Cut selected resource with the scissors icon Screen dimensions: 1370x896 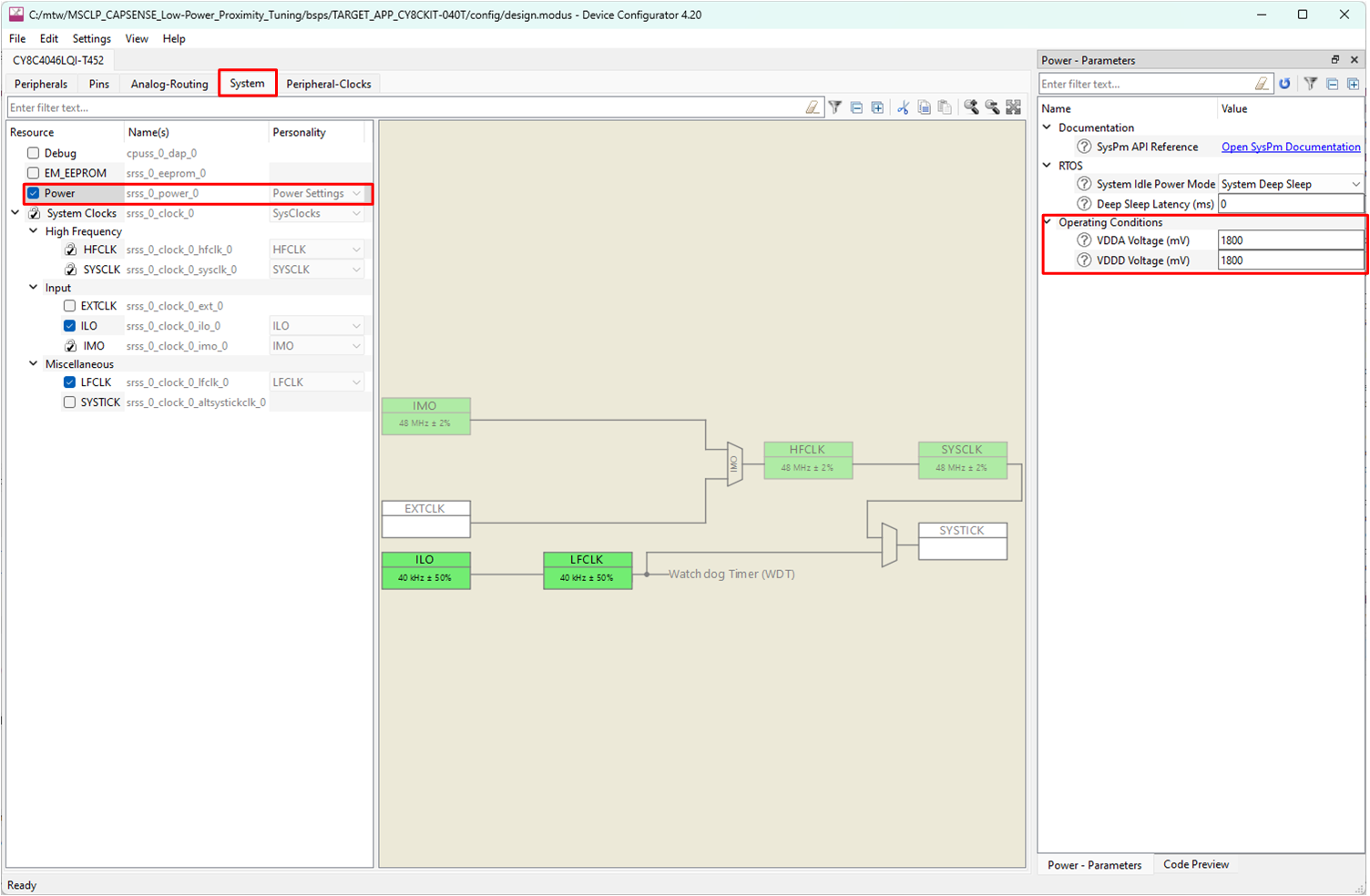(903, 107)
